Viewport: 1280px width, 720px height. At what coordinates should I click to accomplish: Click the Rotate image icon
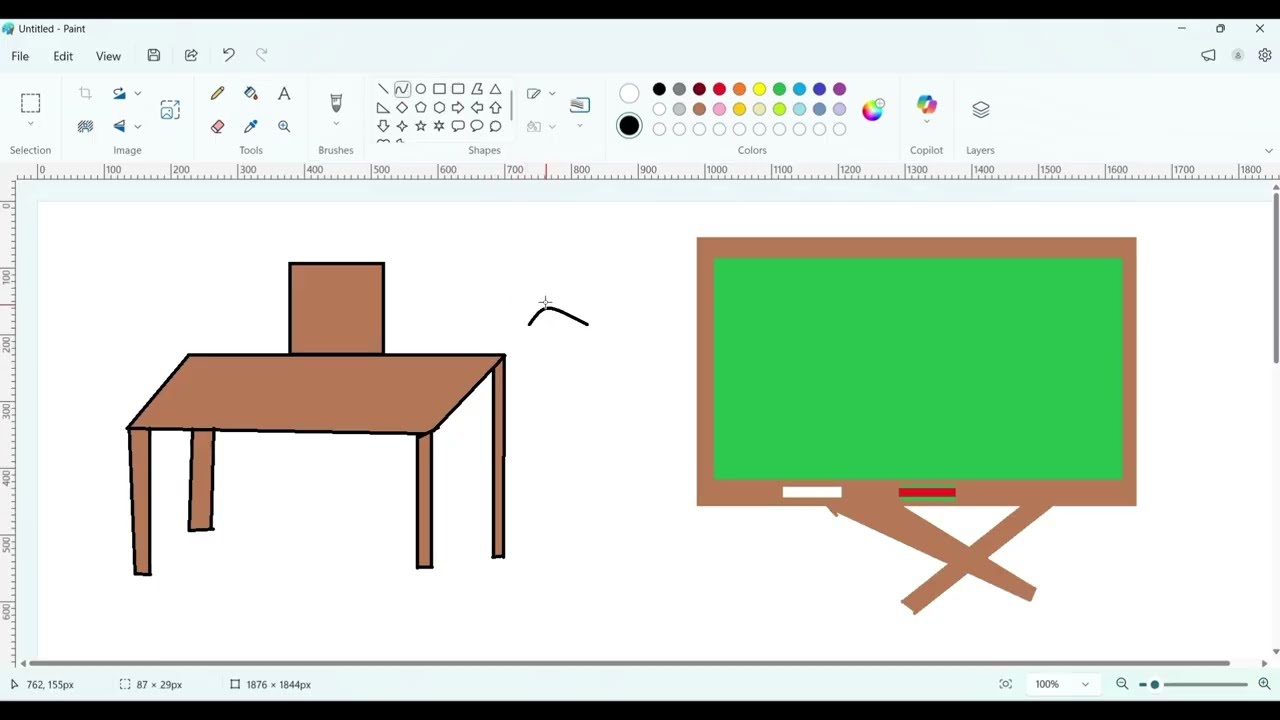[x=119, y=93]
